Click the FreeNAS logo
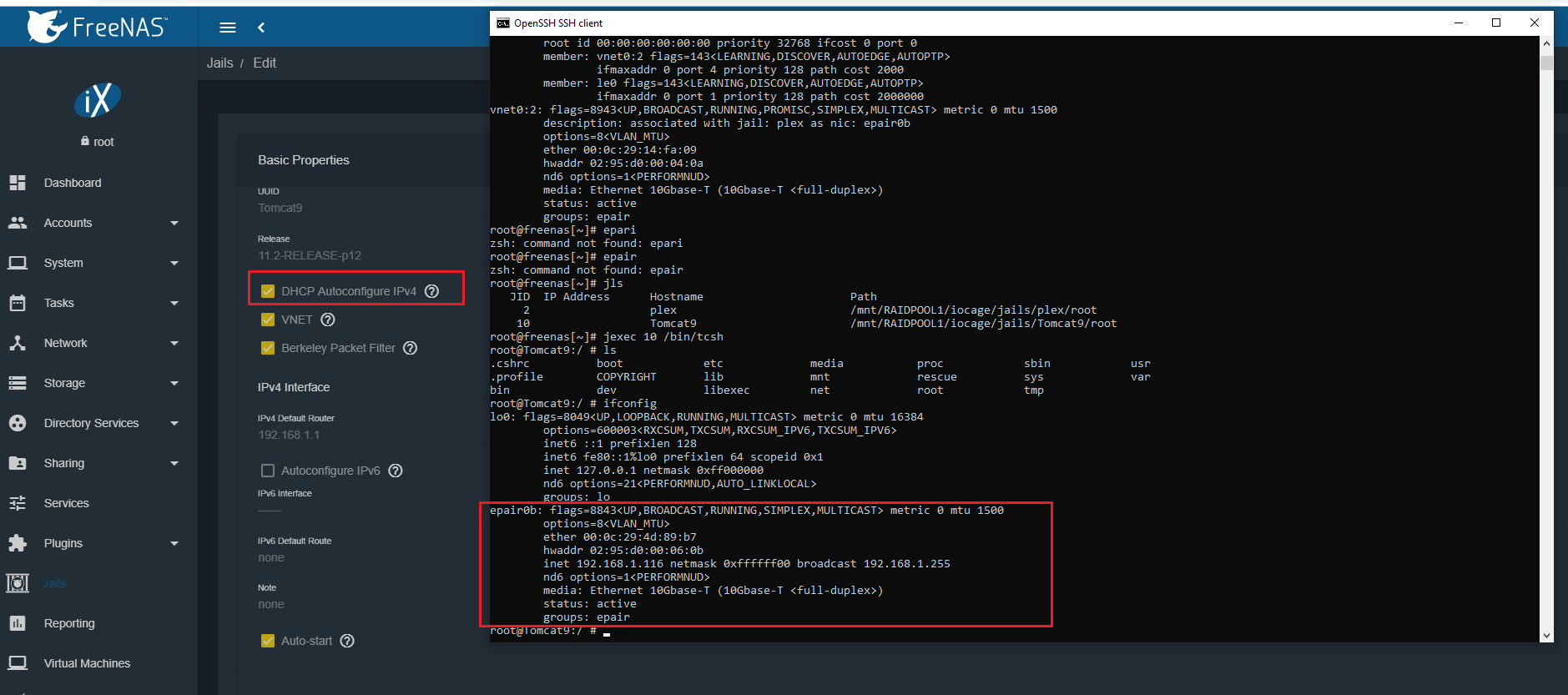 97,27
